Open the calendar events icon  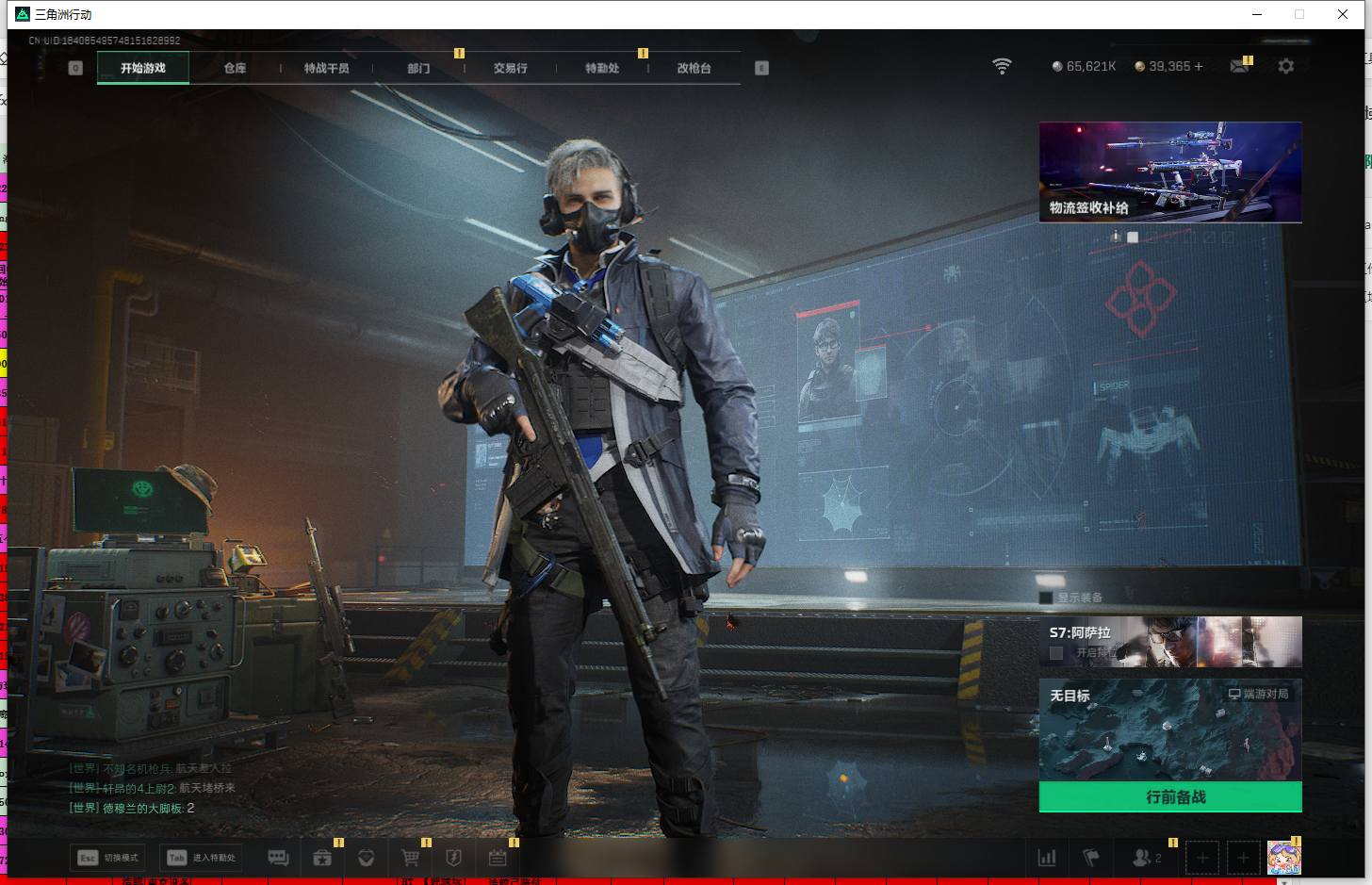coord(498,858)
